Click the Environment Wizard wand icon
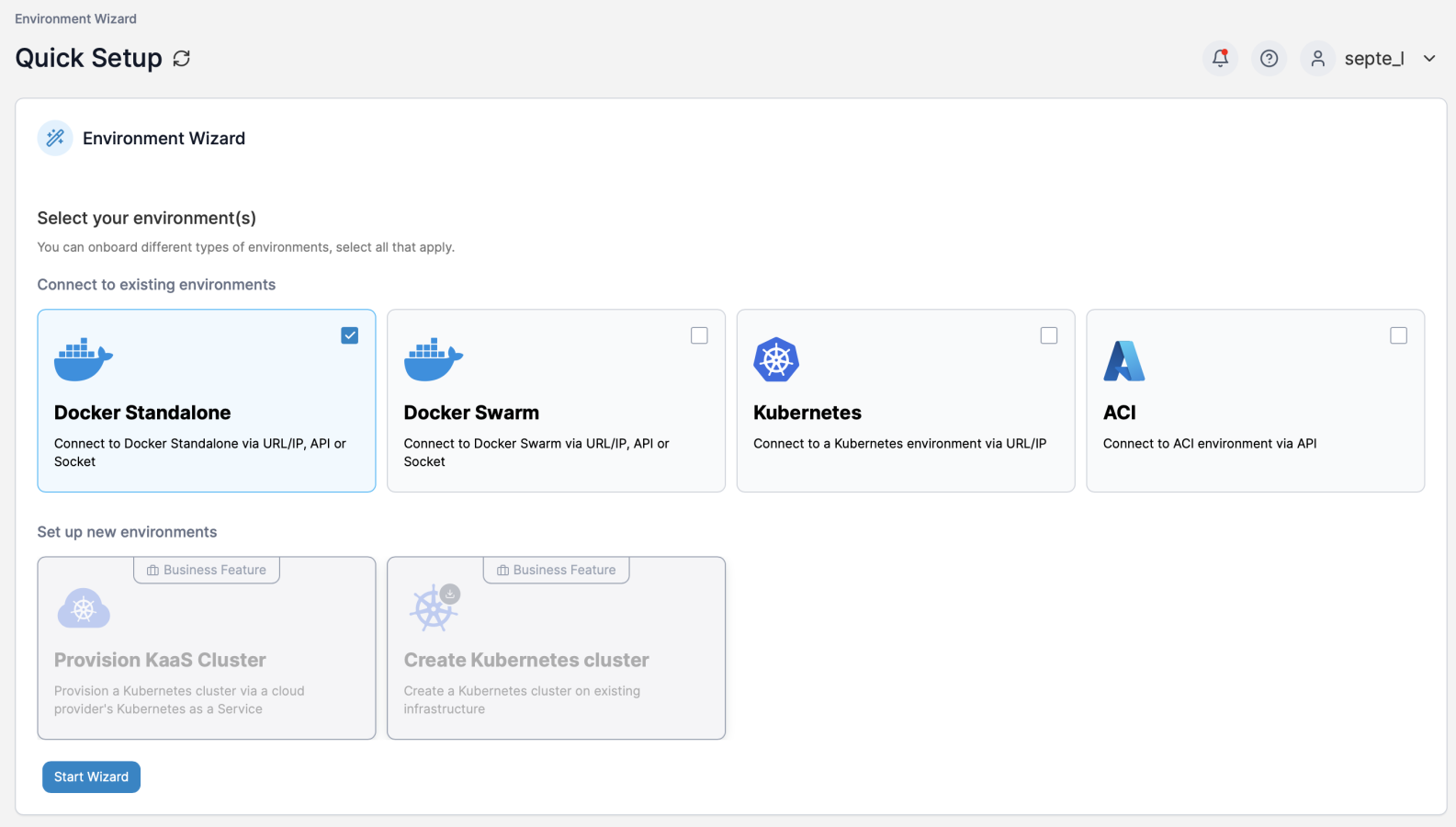 (55, 138)
